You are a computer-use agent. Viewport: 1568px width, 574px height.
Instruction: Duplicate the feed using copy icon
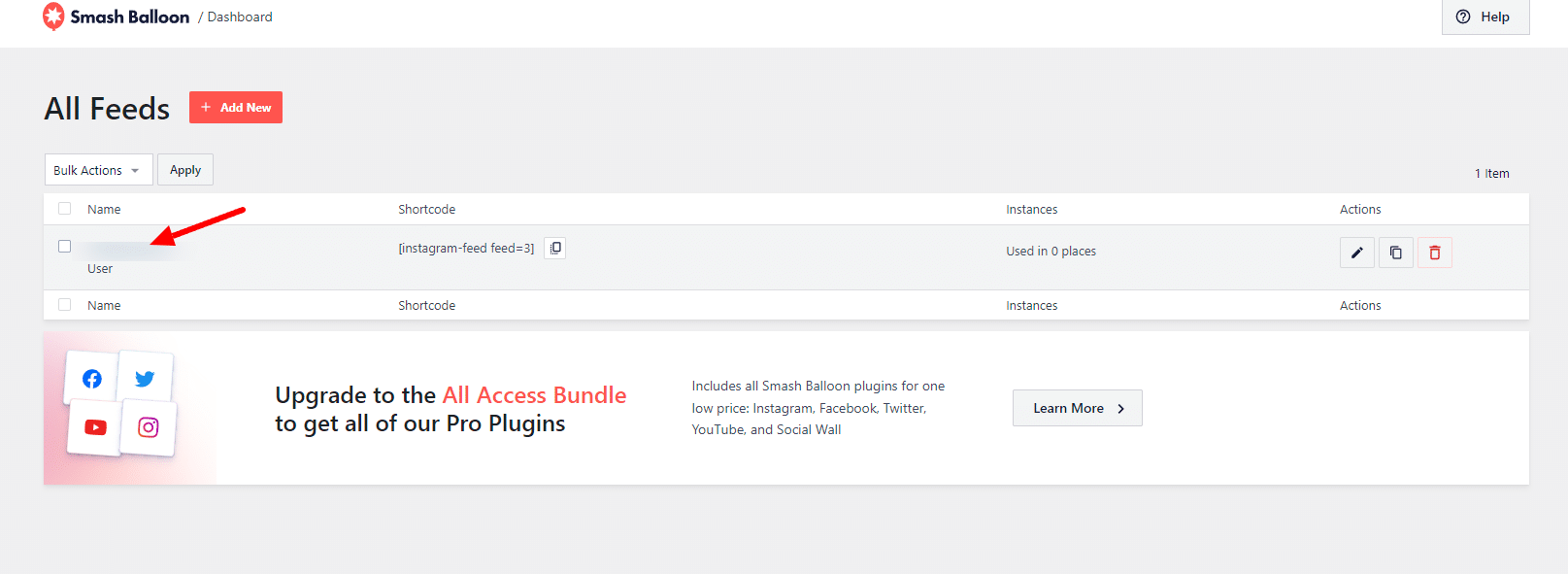click(x=1395, y=253)
